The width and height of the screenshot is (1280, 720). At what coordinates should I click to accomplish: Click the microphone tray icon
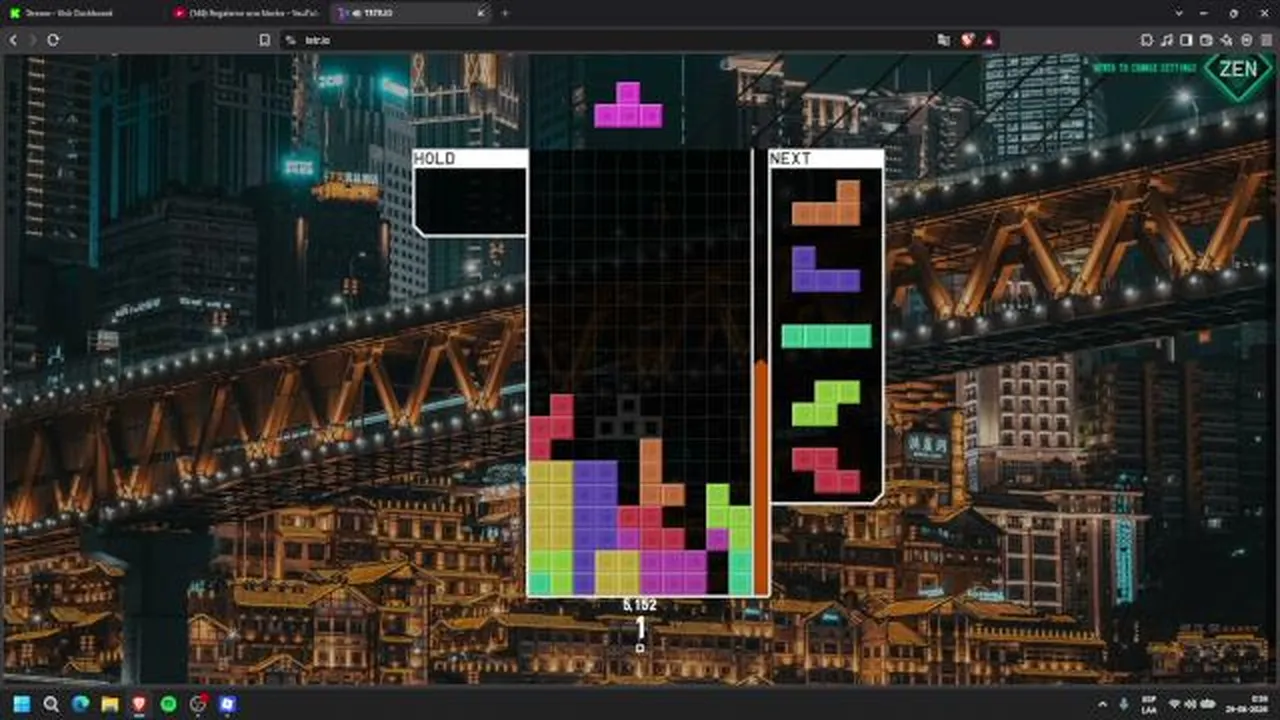point(1124,704)
